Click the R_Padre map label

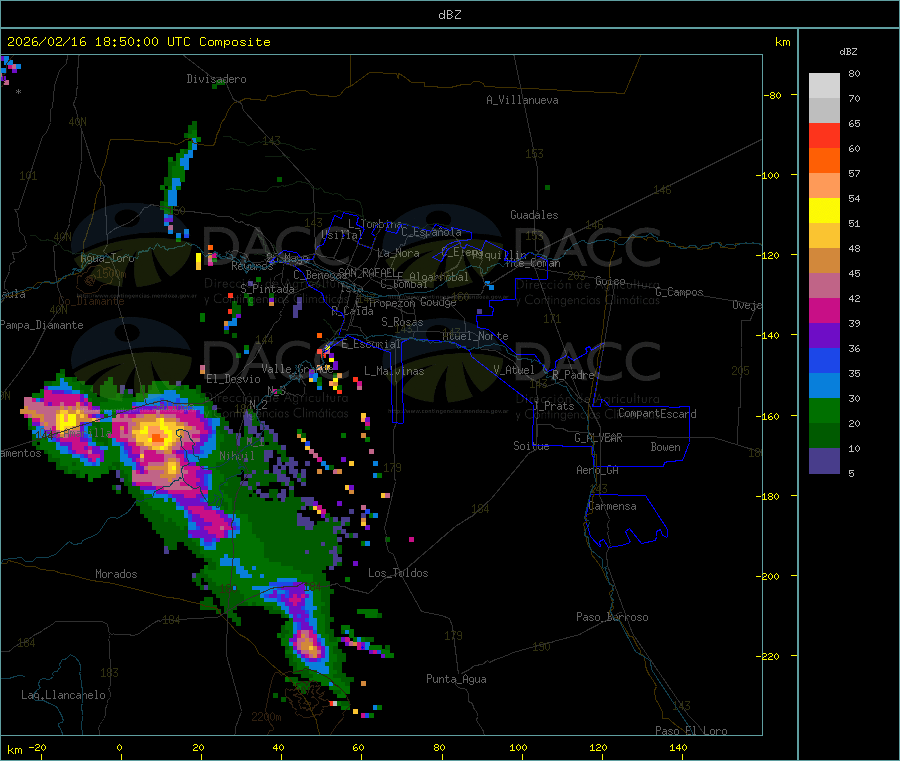pyautogui.click(x=573, y=375)
